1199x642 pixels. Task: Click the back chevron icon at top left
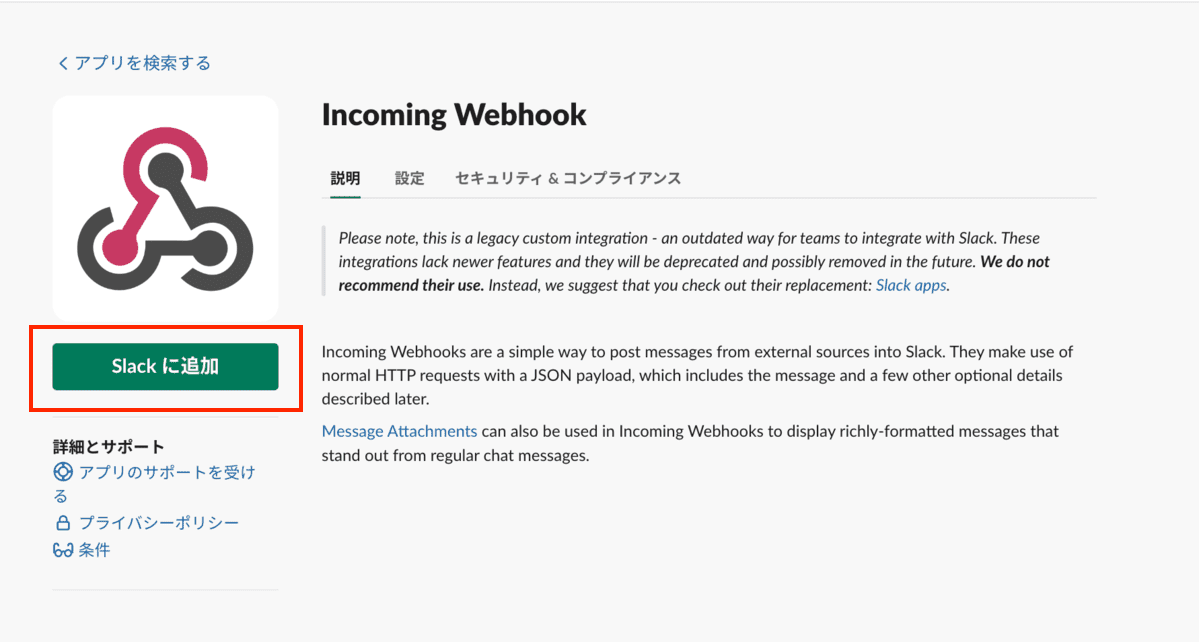coord(63,64)
